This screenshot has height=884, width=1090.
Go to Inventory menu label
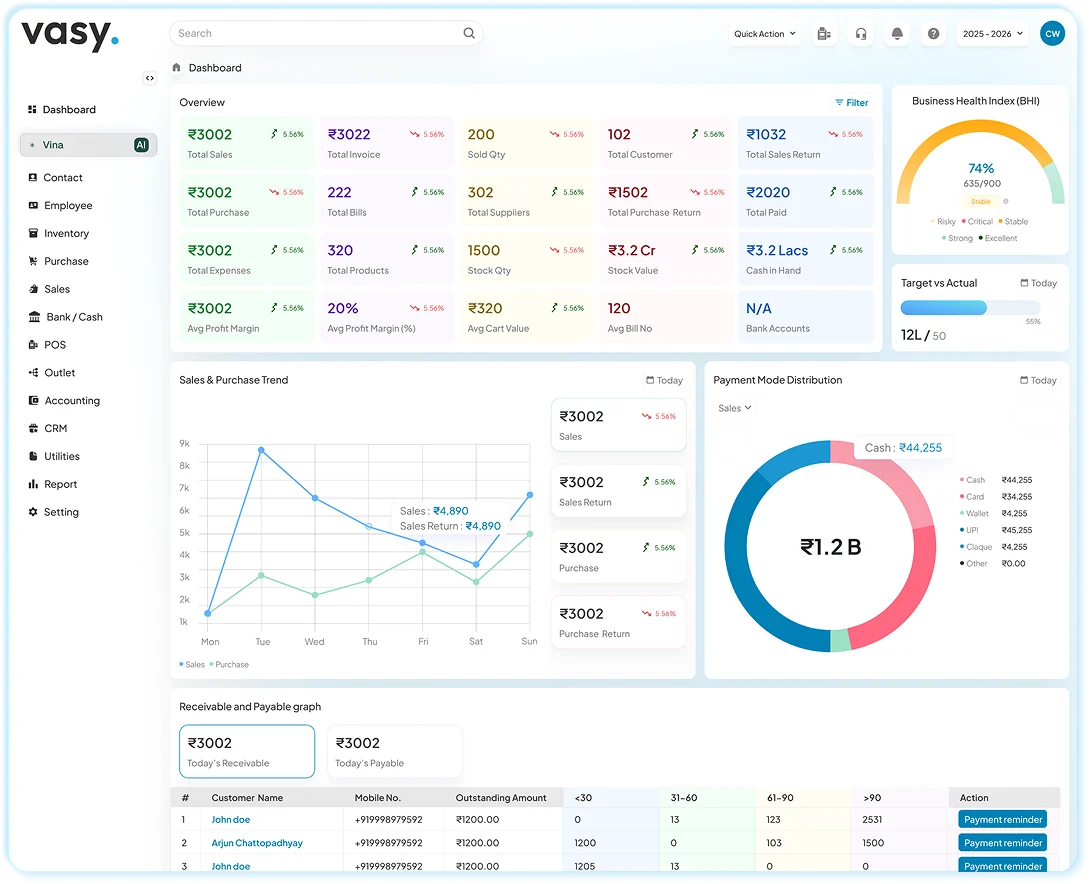point(67,233)
